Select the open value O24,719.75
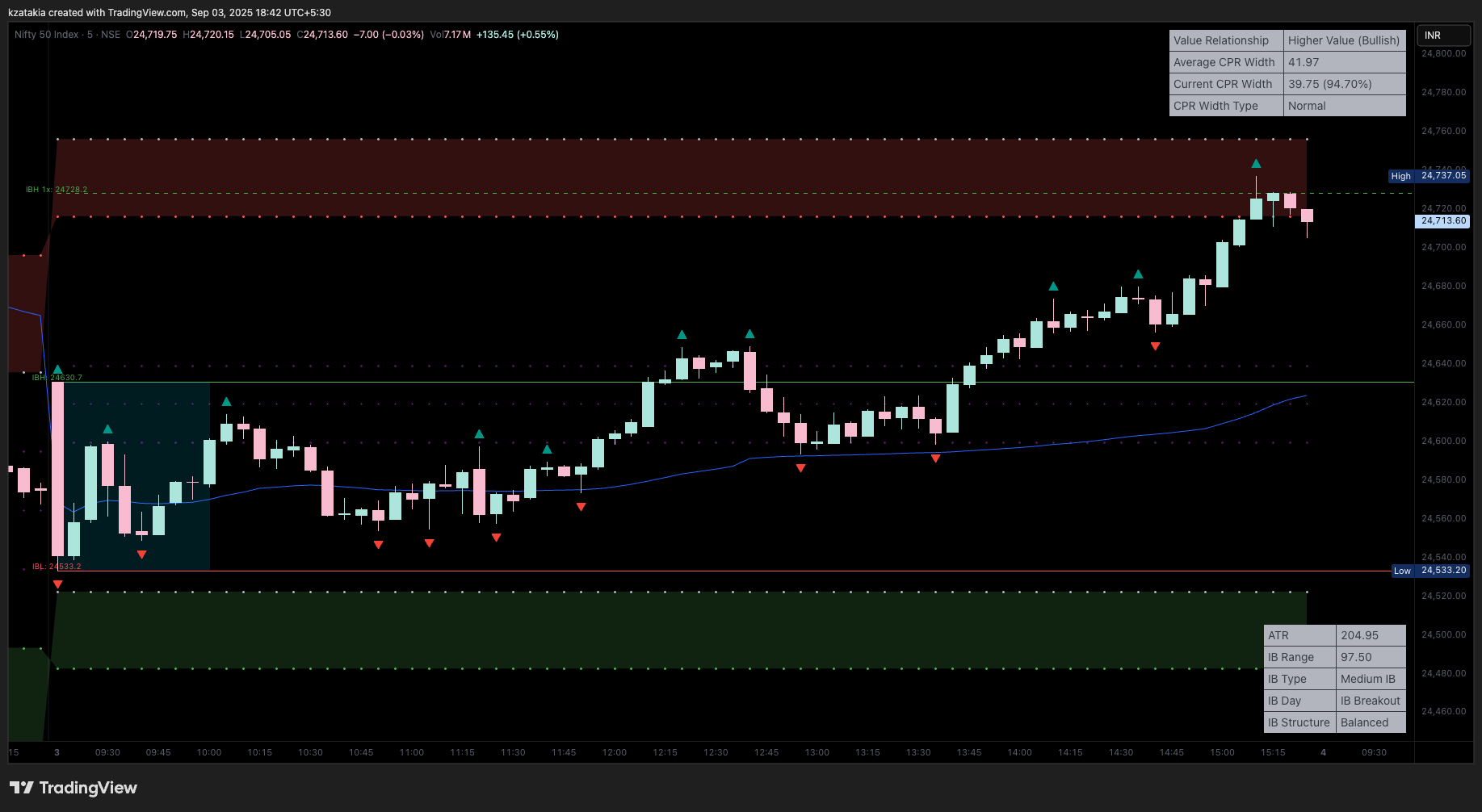 tap(151, 35)
